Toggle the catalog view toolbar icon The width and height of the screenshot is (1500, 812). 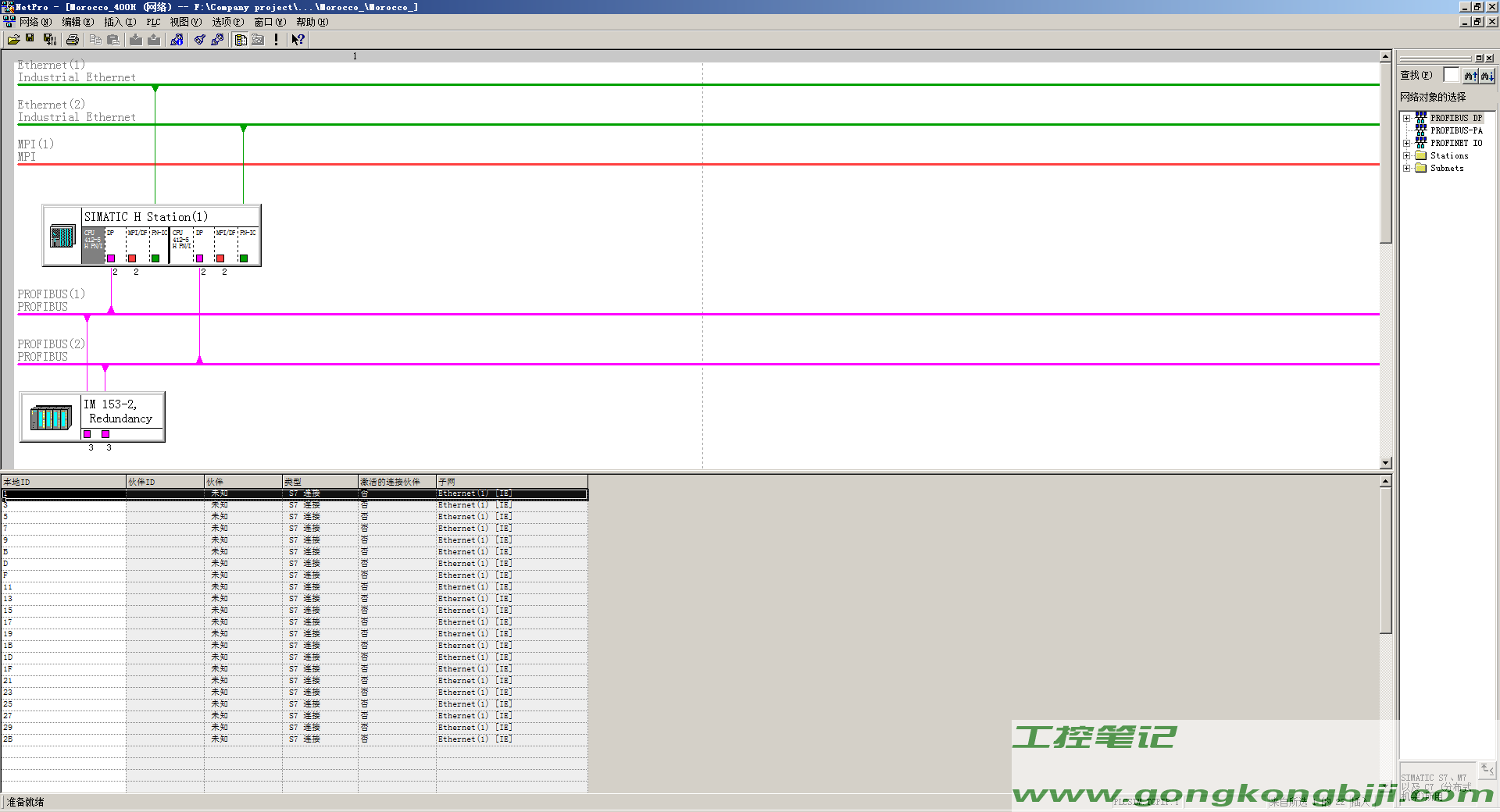pos(241,40)
